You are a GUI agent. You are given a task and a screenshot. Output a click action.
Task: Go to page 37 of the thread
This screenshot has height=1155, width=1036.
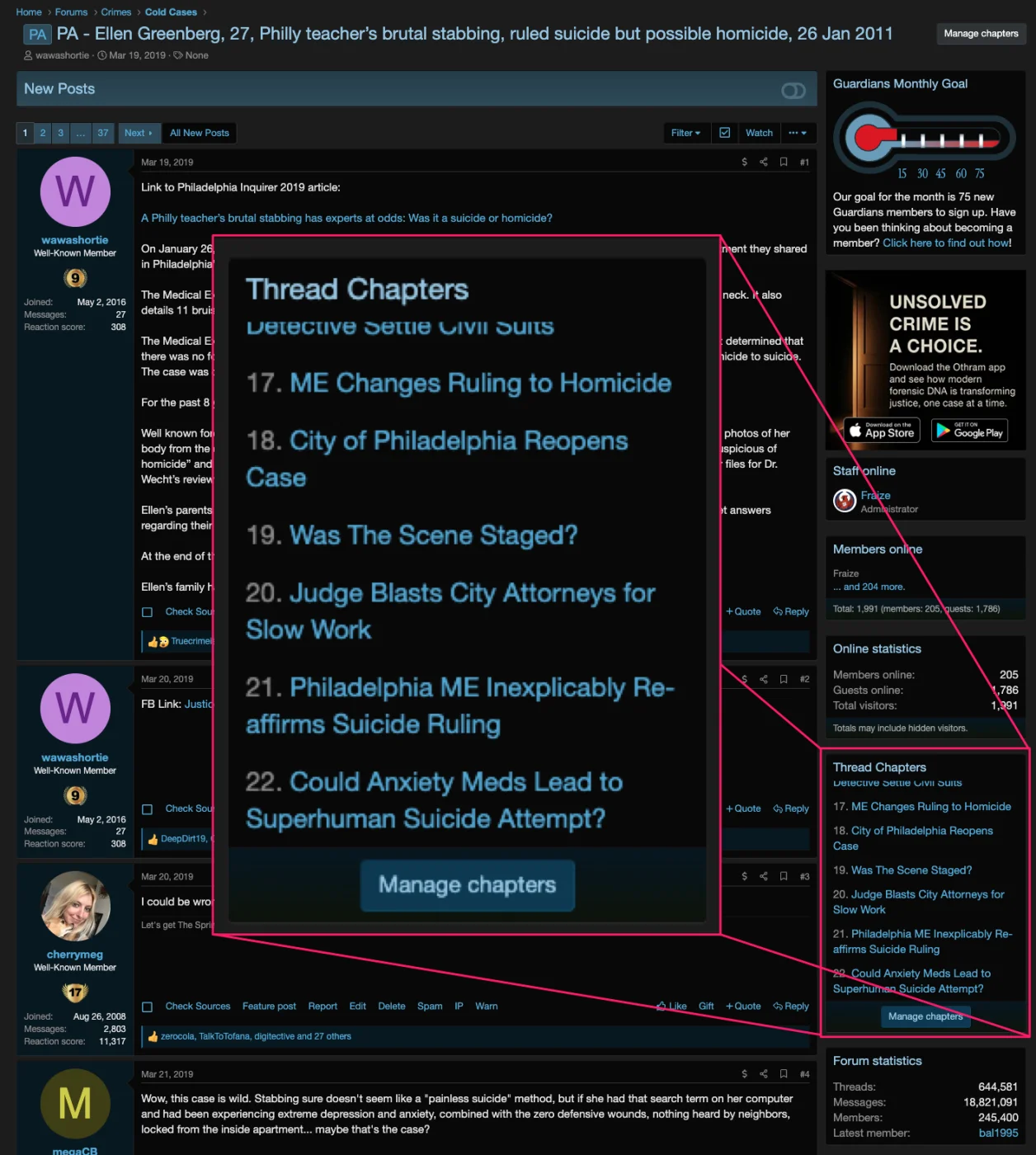coord(103,133)
